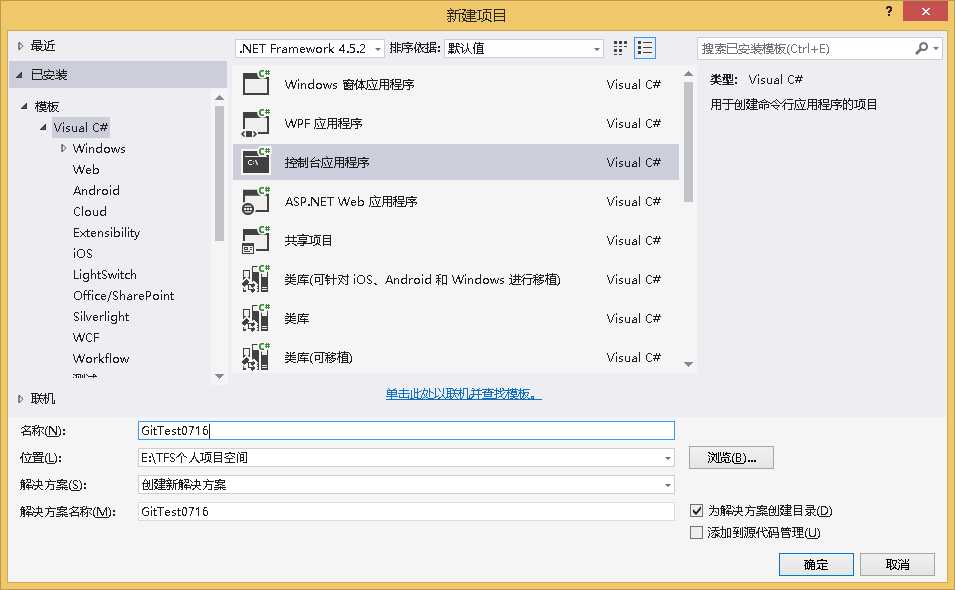
Task: Expand the 联机 section
Action: tap(20, 399)
